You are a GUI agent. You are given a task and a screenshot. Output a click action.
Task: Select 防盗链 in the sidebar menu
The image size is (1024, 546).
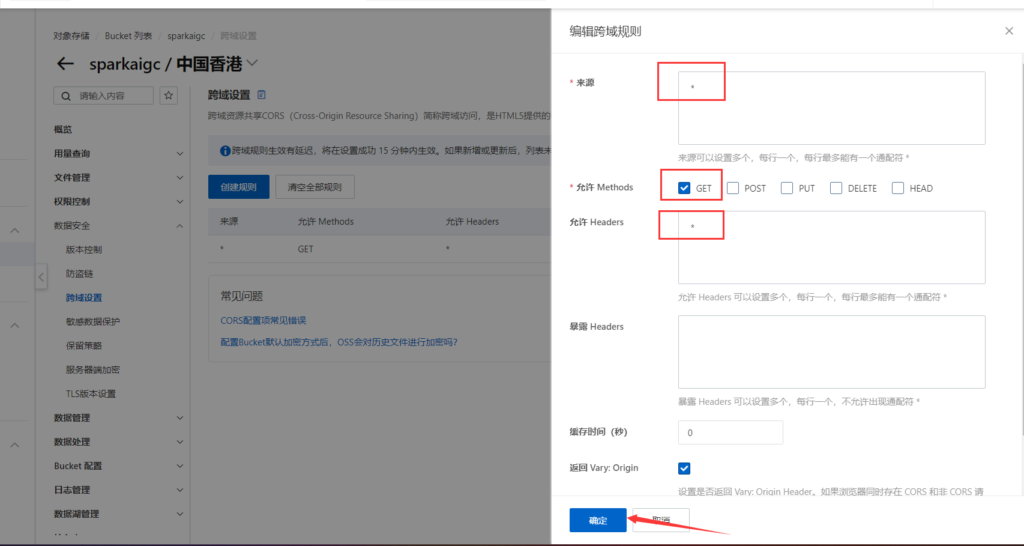click(80, 273)
